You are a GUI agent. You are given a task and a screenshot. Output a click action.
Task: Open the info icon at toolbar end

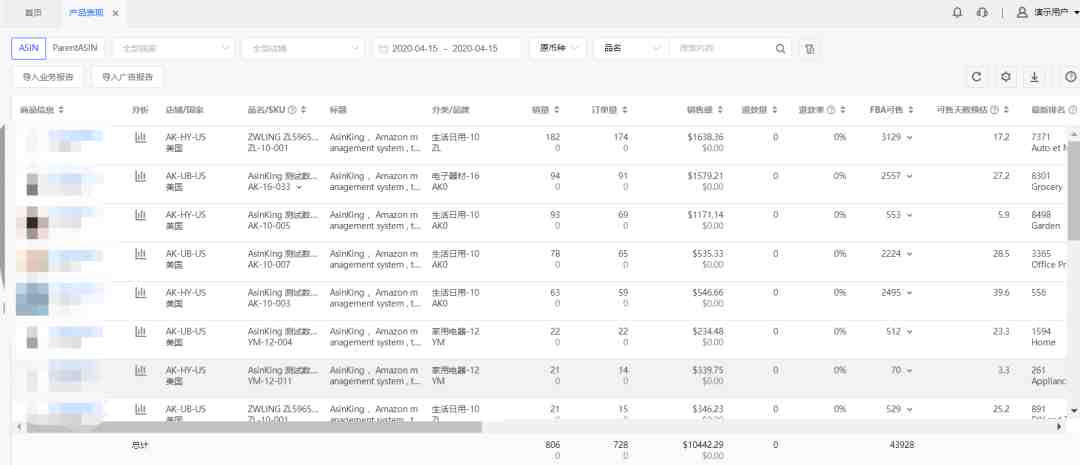1070,77
